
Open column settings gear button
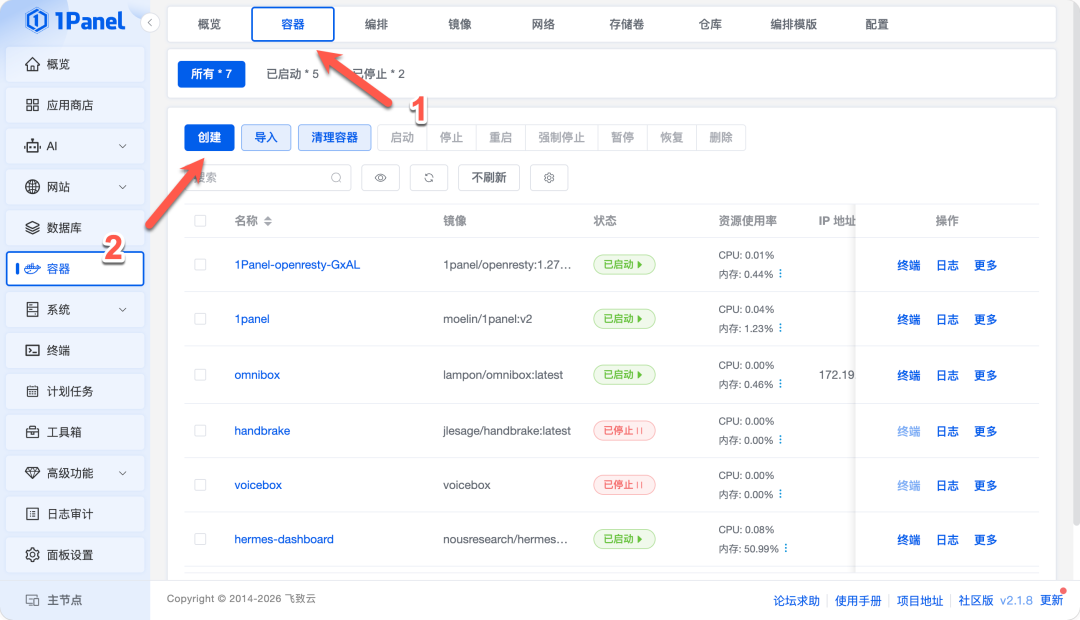(x=549, y=178)
